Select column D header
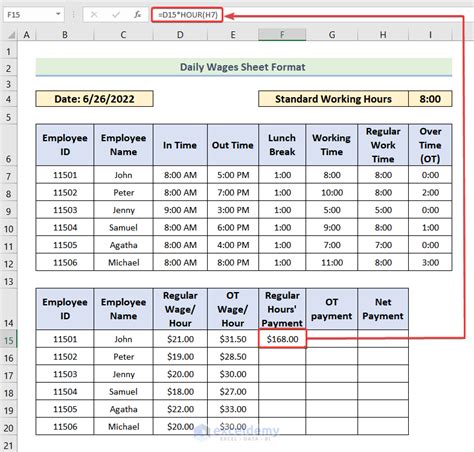 (x=180, y=35)
